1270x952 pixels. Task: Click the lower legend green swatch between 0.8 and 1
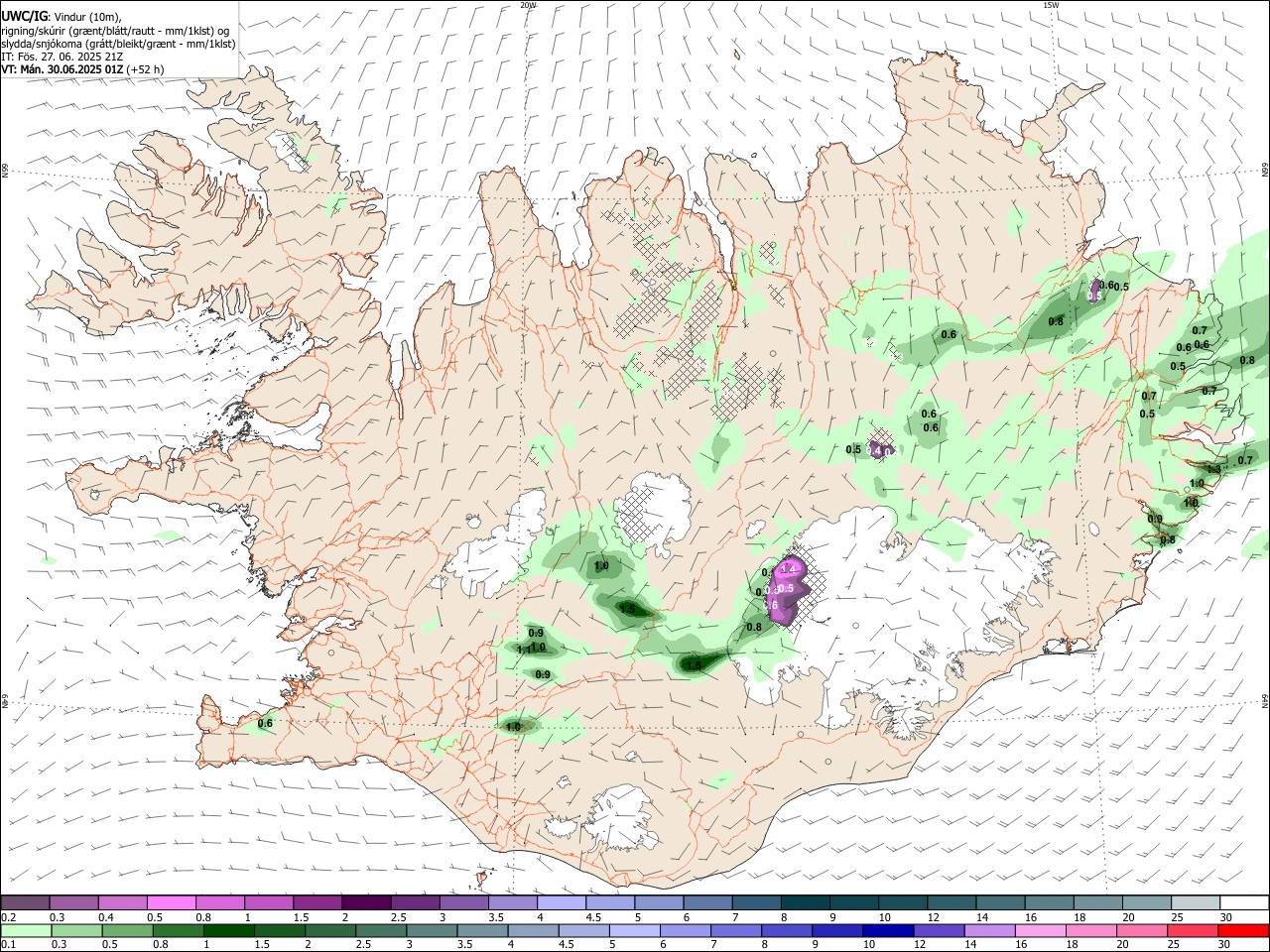[x=179, y=930]
